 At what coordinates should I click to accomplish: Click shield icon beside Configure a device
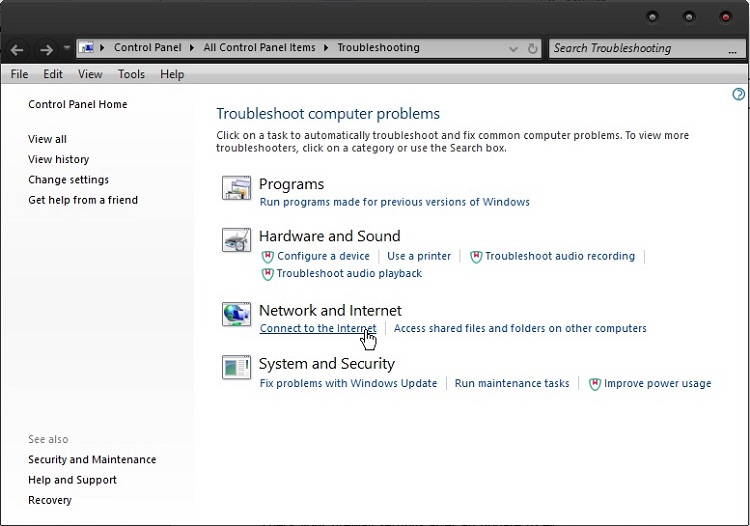click(267, 257)
